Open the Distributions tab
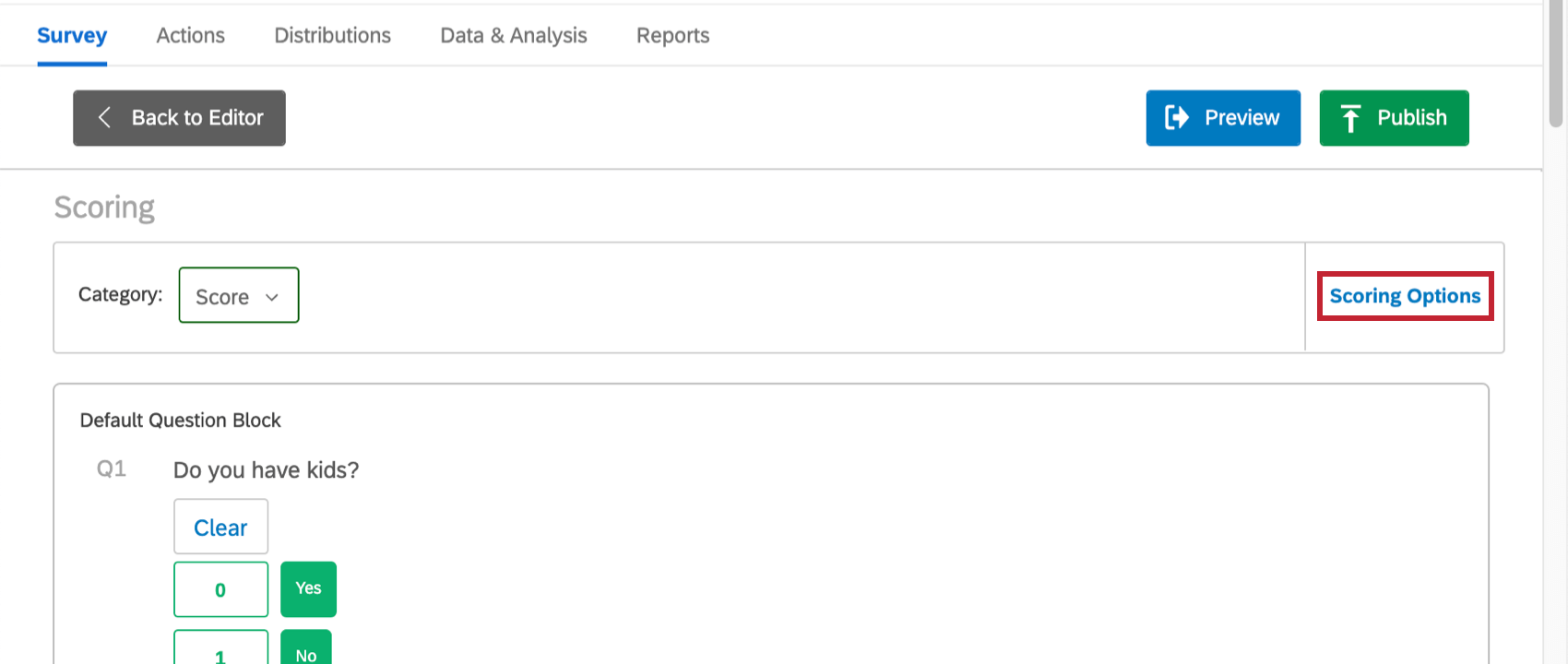Viewport: 1568px width, 664px height. (x=332, y=34)
